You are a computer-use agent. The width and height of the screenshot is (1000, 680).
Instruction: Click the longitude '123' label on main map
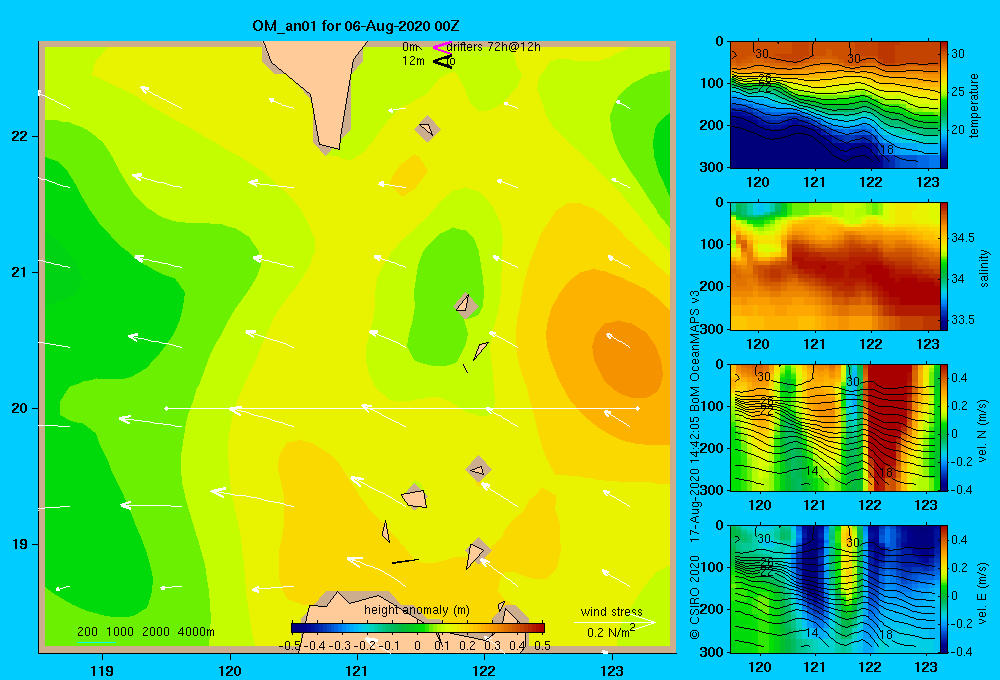tap(612, 670)
